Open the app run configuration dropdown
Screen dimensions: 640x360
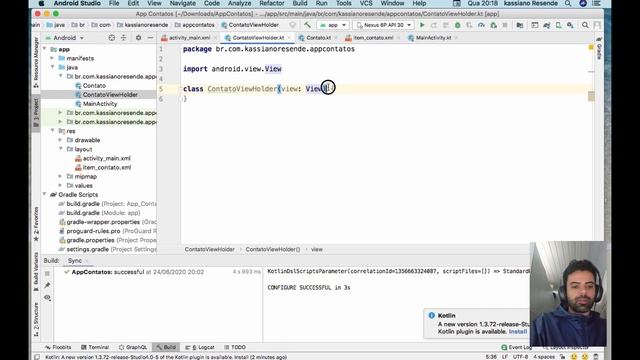(333, 25)
